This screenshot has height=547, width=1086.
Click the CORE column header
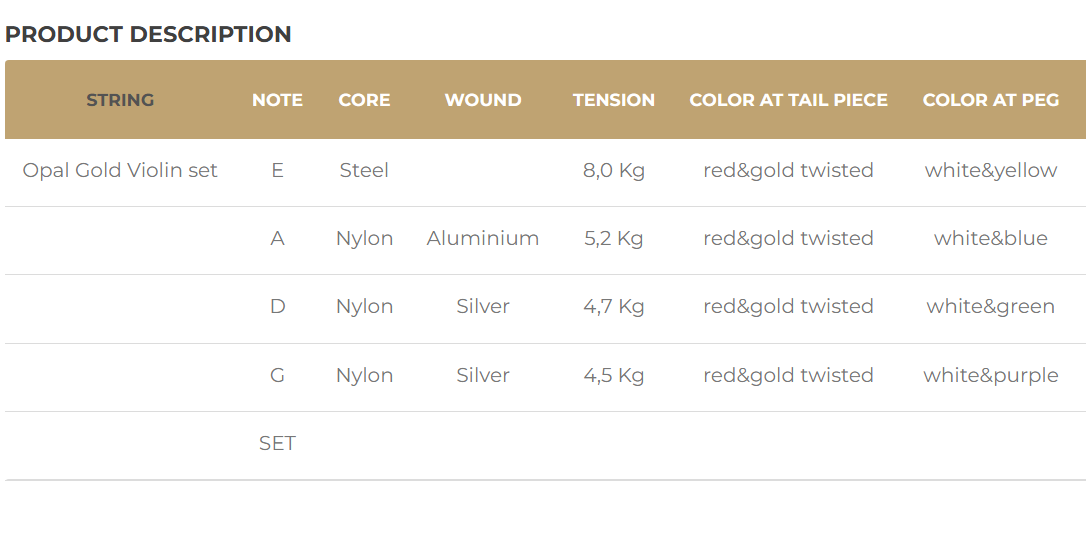(x=364, y=100)
